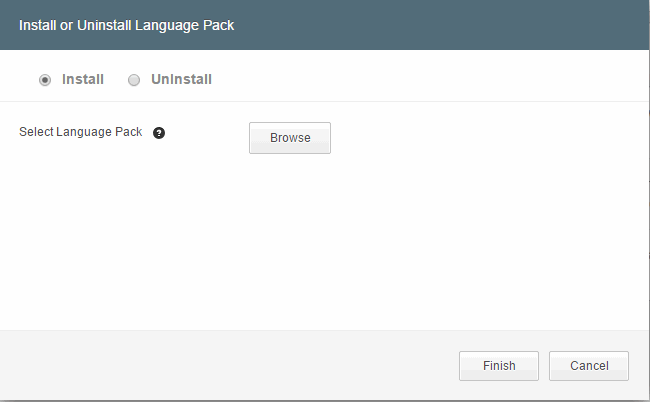This screenshot has height=402, width=650.
Task: Dismiss dialog using Cancel button
Action: [x=589, y=366]
